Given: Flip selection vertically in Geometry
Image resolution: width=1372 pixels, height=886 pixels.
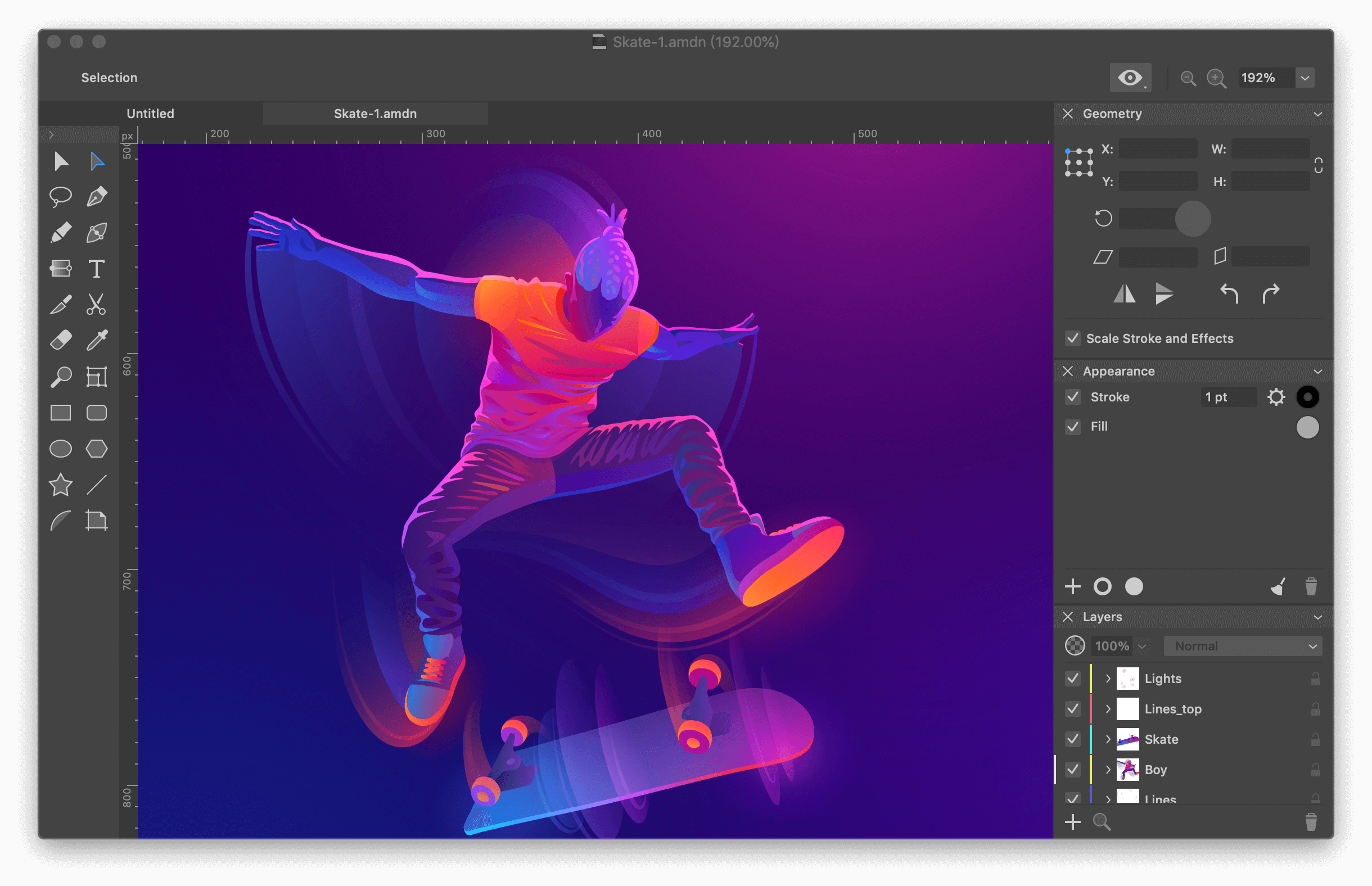Looking at the screenshot, I should coord(1165,294).
